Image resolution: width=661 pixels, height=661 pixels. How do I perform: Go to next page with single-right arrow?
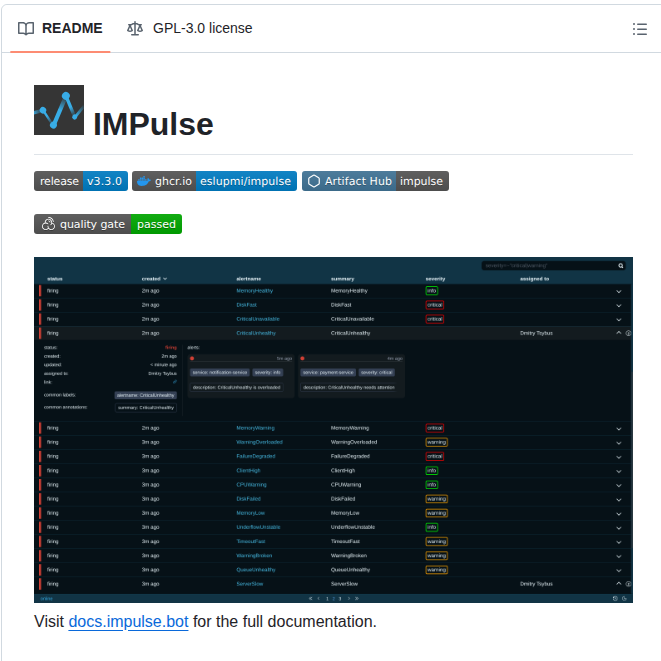[x=349, y=598]
